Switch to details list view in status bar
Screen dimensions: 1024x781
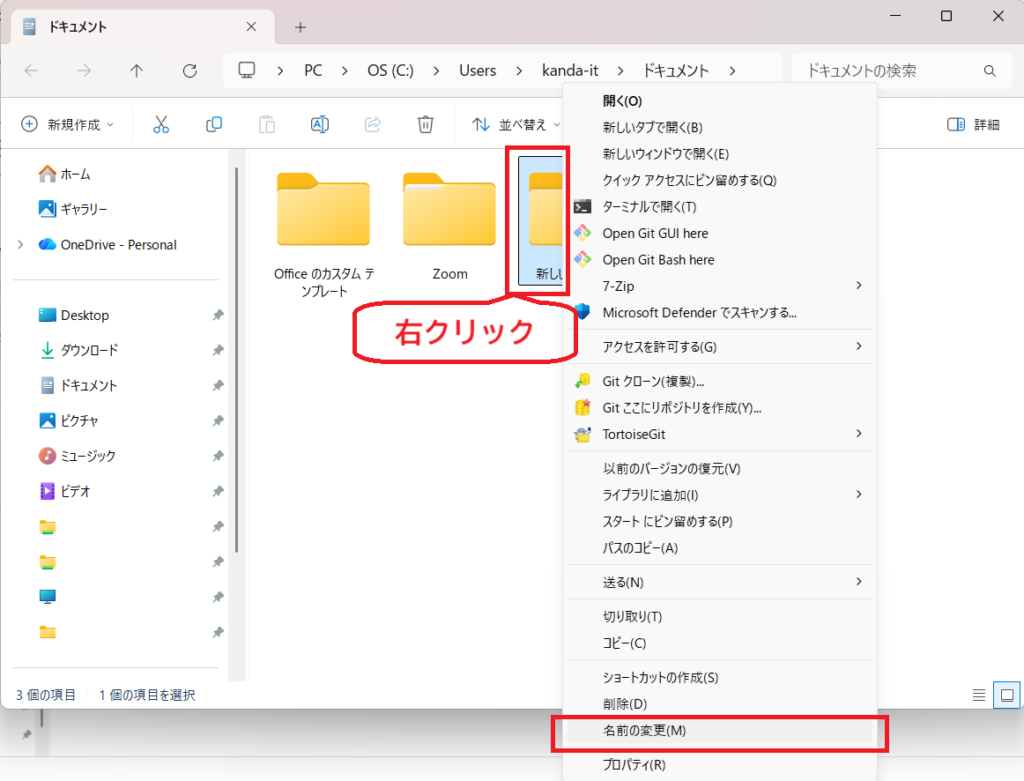click(x=979, y=695)
